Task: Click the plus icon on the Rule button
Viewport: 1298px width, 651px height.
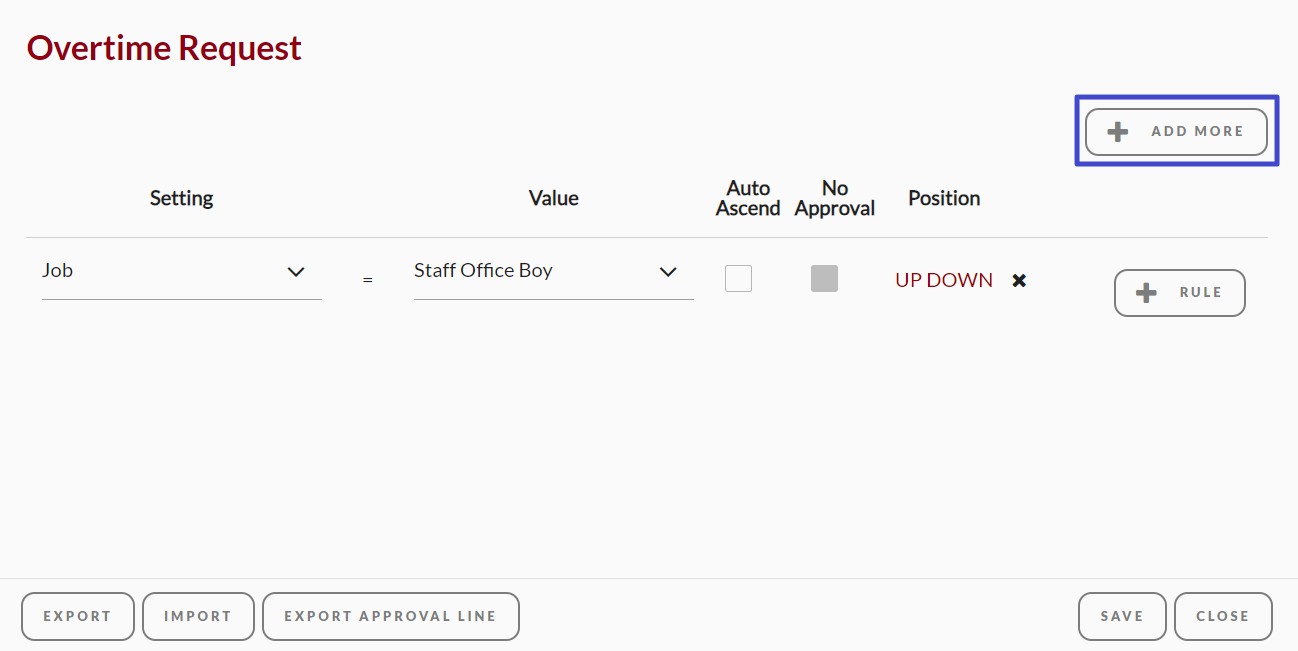Action: (x=1147, y=293)
